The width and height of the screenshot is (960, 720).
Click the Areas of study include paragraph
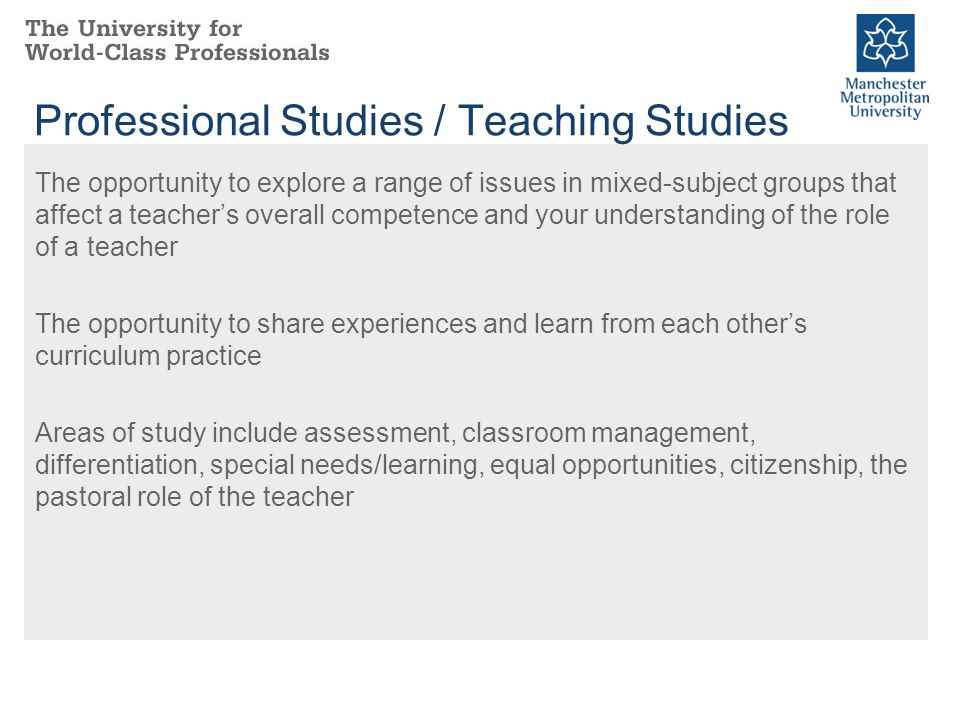tap(471, 465)
